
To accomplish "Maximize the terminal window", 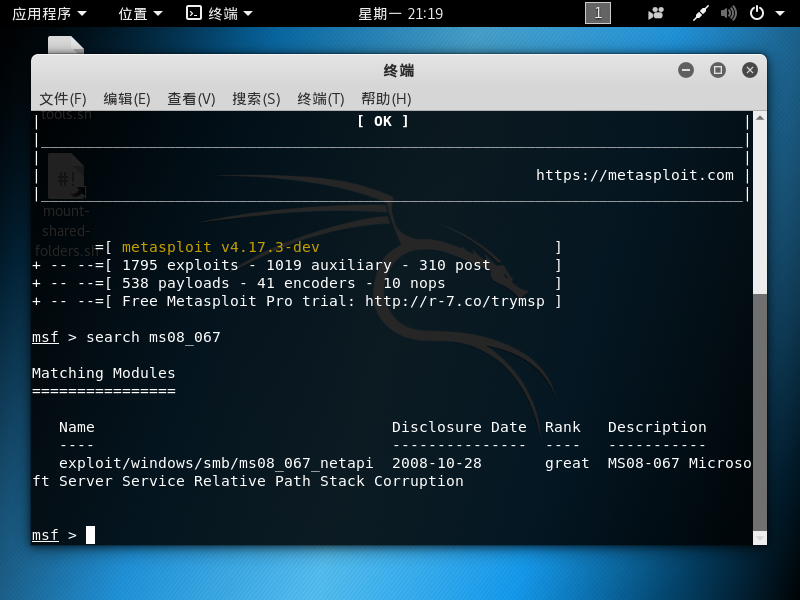I will [x=718, y=70].
